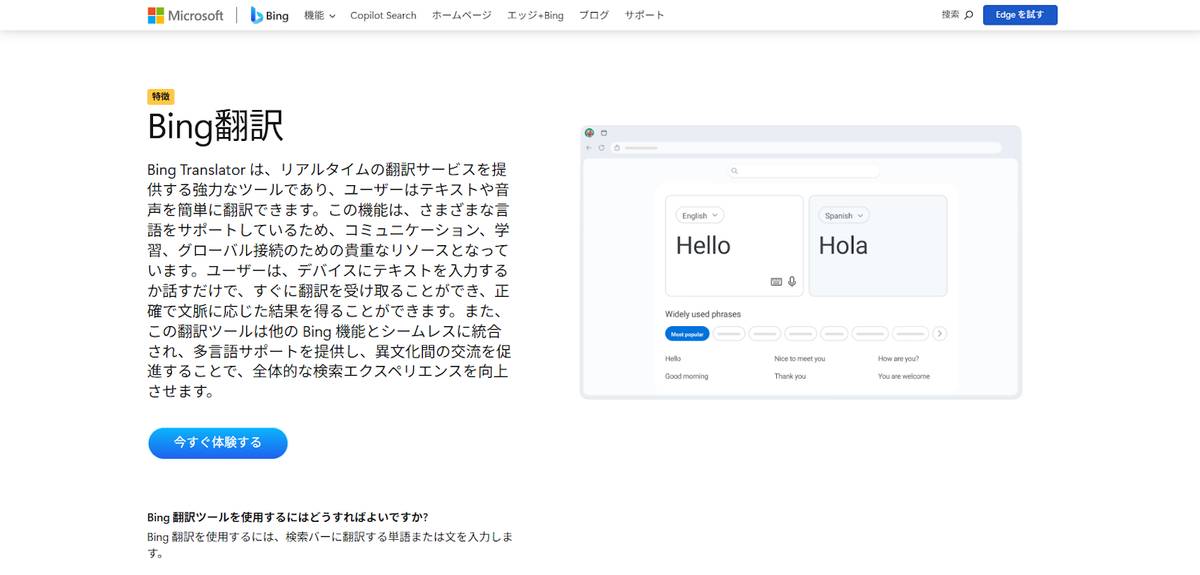
Task: Open the English language dropdown
Action: point(699,215)
